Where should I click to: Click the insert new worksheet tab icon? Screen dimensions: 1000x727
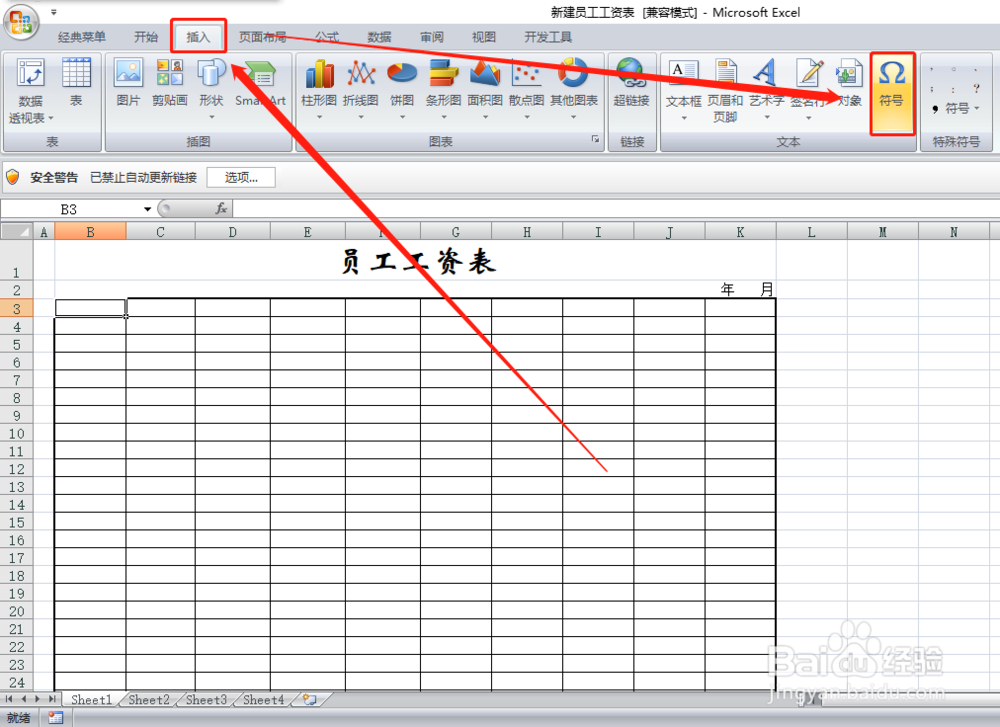(x=310, y=699)
